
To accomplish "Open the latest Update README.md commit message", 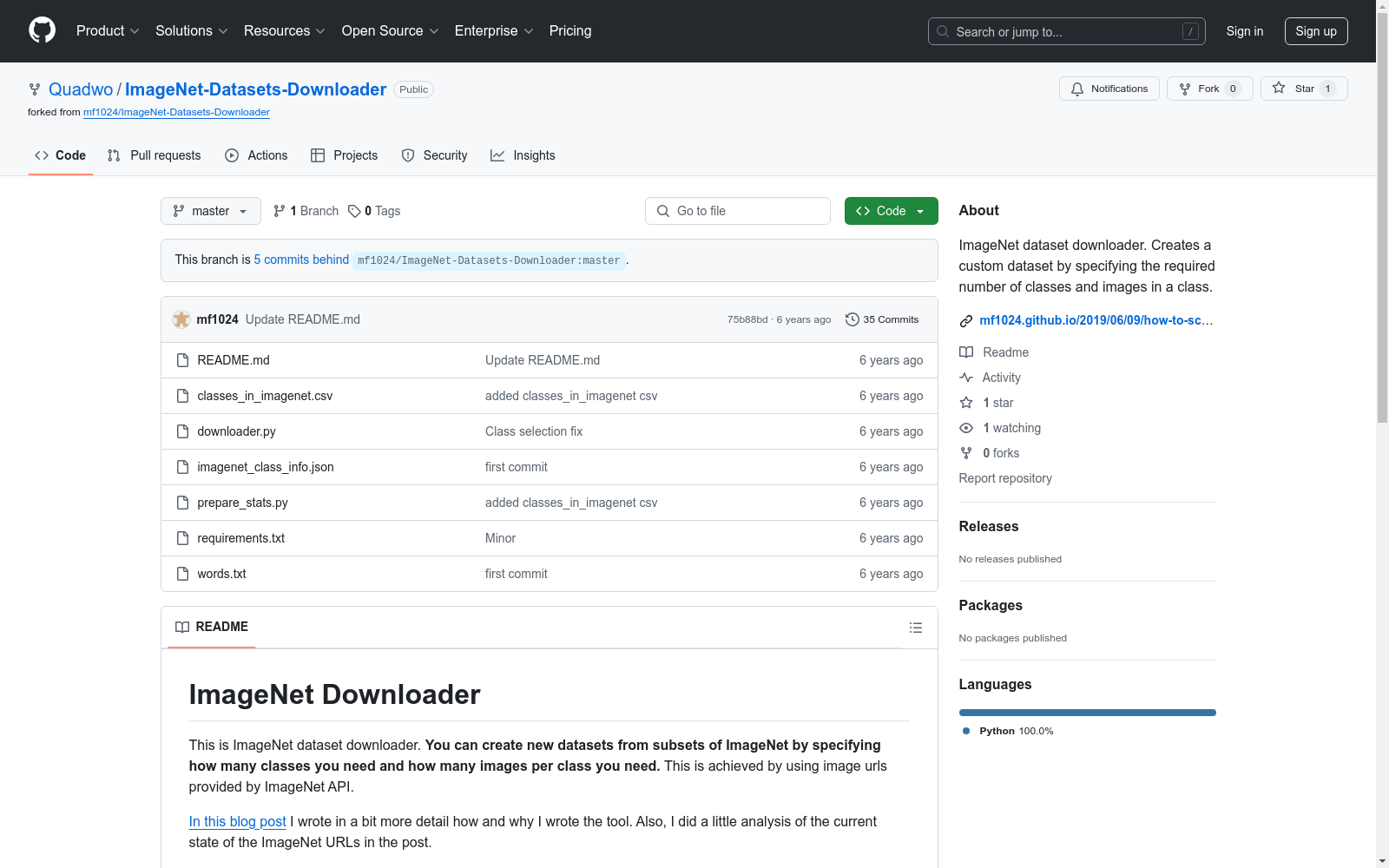I will (302, 319).
